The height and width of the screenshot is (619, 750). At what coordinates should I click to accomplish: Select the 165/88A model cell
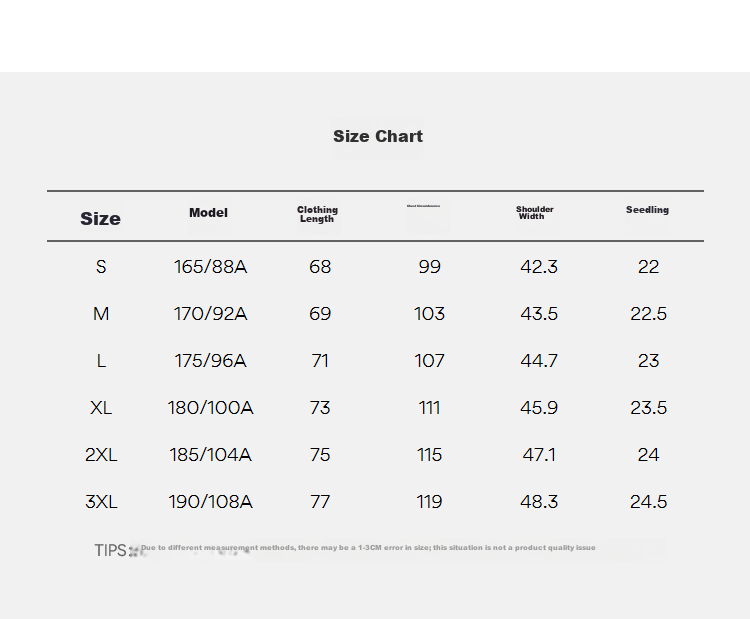(210, 267)
